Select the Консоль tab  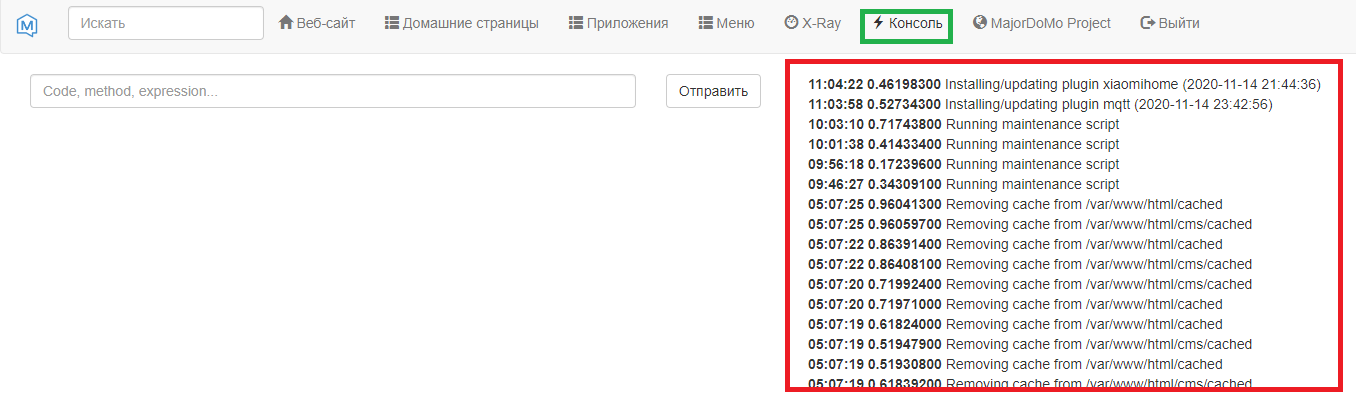click(907, 23)
